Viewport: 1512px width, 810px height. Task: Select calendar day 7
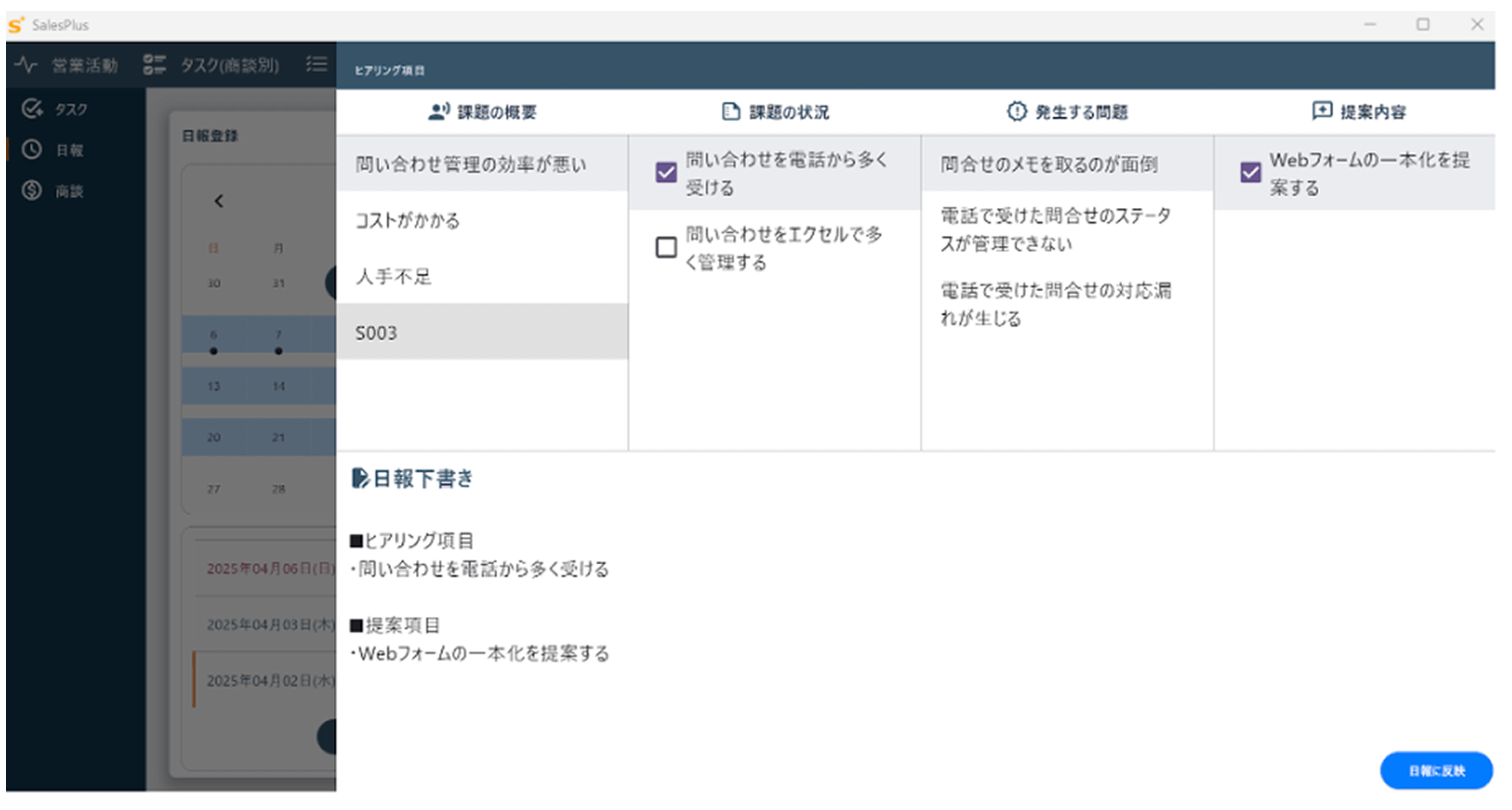pyautogui.click(x=279, y=335)
